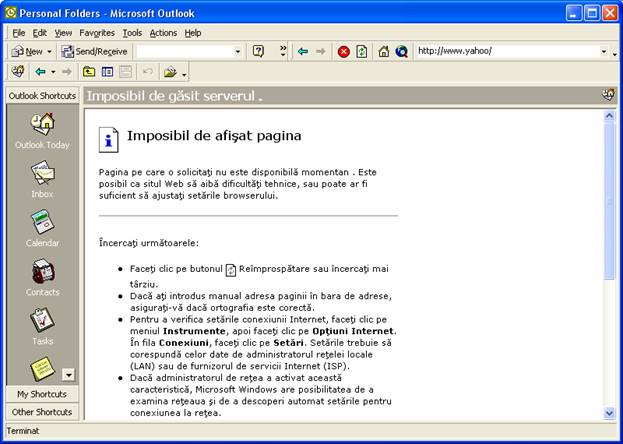Stop loading with the red X icon

point(343,52)
